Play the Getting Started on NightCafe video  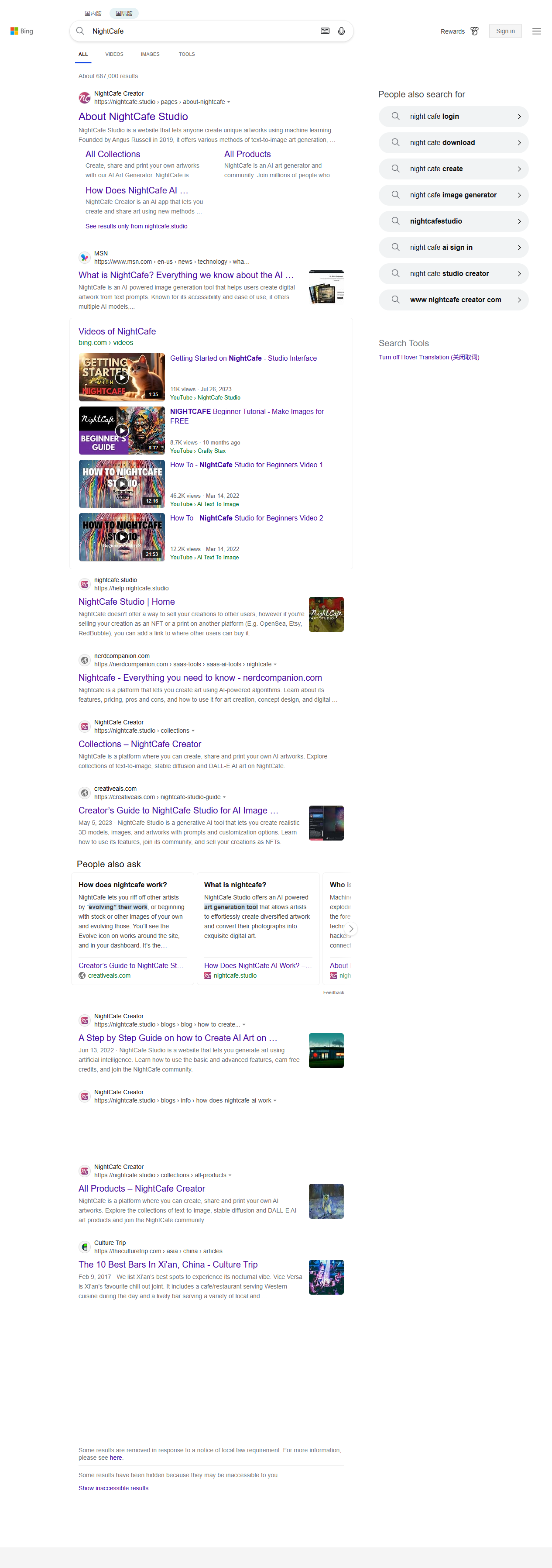[x=122, y=377]
